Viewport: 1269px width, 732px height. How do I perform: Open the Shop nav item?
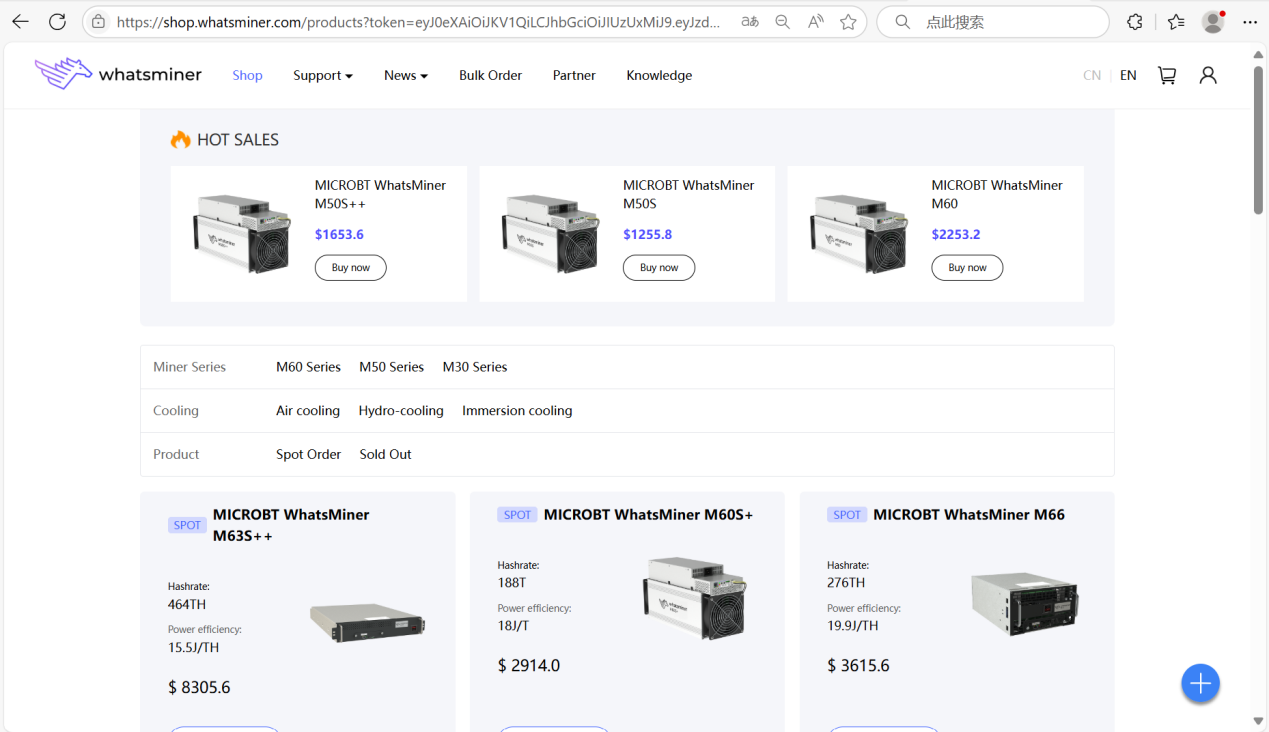[x=247, y=75]
